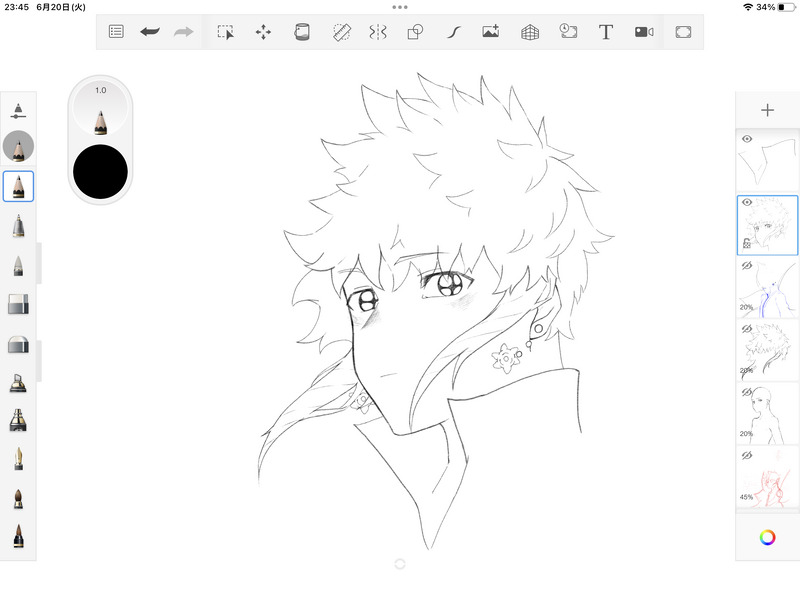Select the black ink pen brush
This screenshot has height=600, width=800.
pos(18,420)
